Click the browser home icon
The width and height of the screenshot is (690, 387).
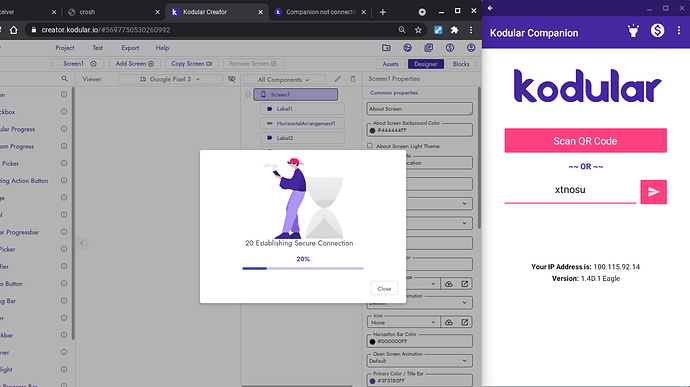(x=14, y=30)
